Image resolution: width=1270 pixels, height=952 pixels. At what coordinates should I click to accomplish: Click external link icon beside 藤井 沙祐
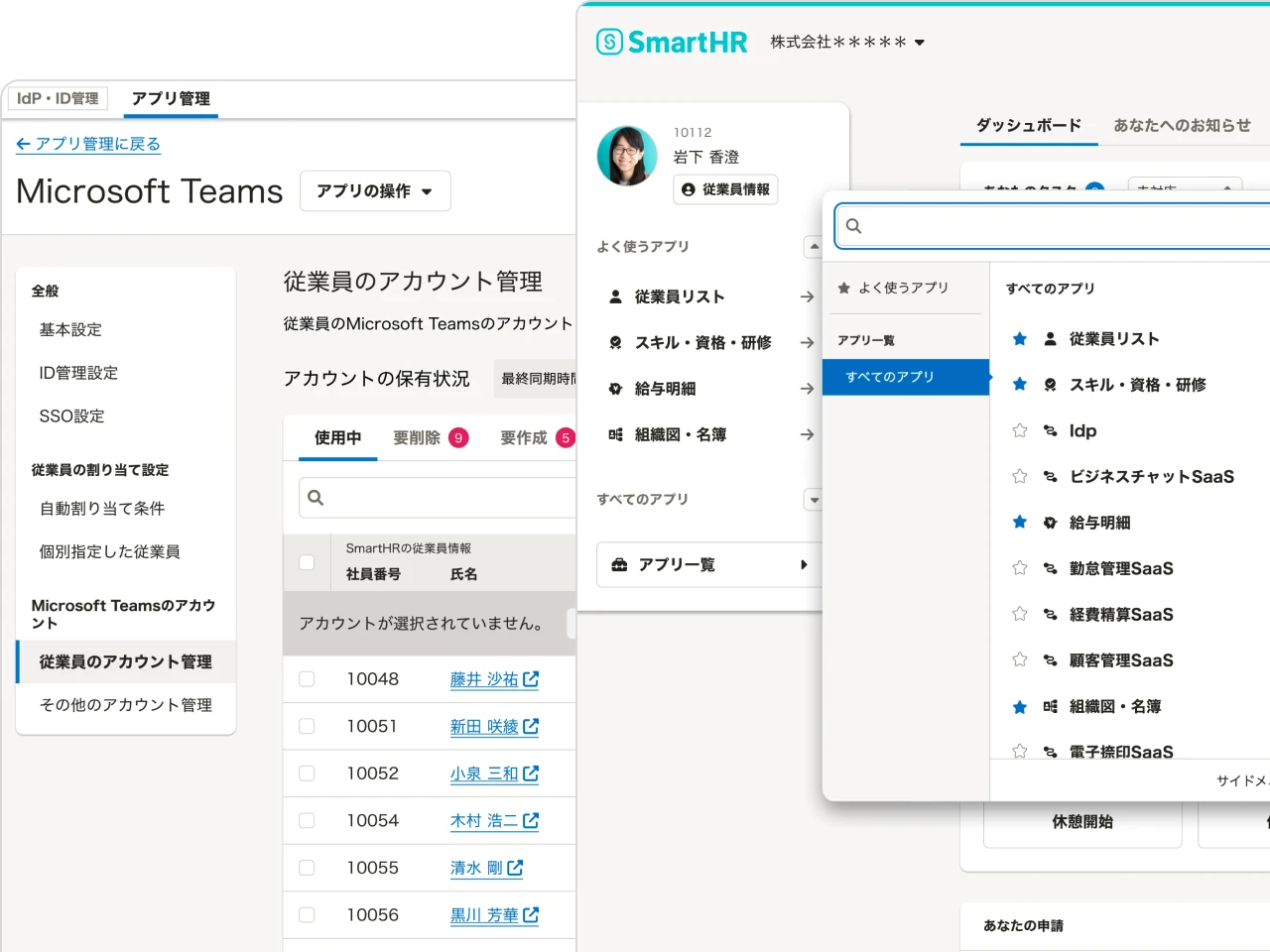[531, 679]
